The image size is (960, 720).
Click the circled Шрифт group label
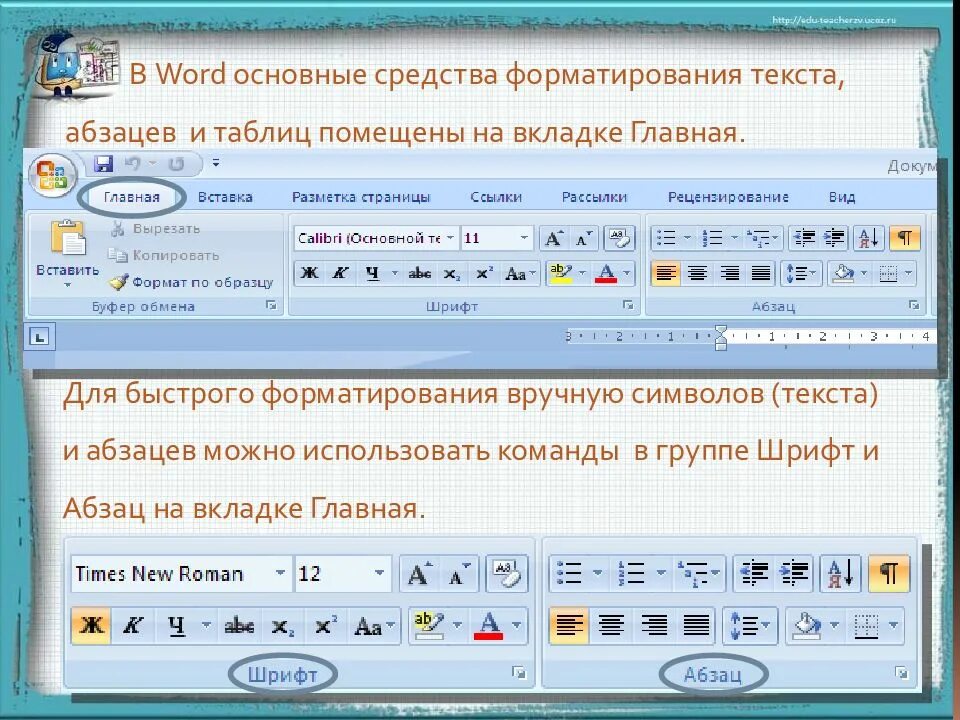[x=283, y=675]
